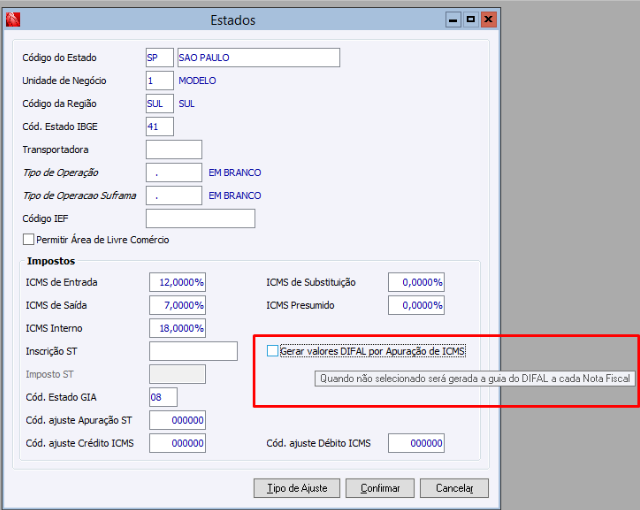Click the SUL description text beside region code
The width and height of the screenshot is (640, 510).
coord(187,104)
